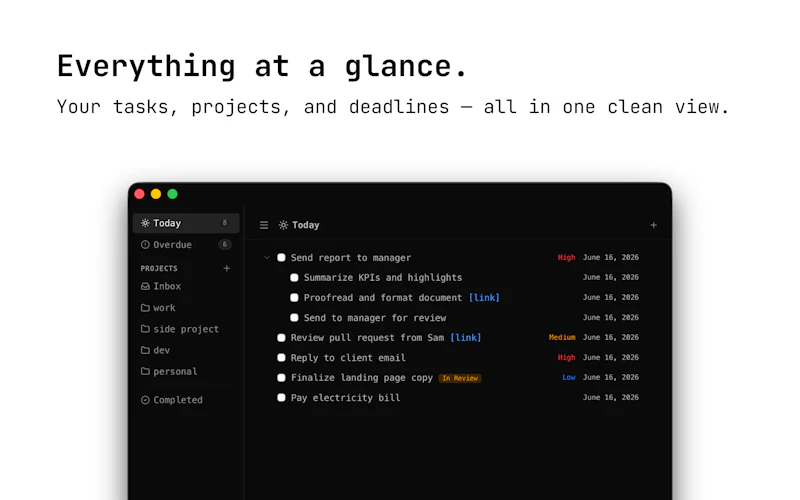Minimize window with yellow button
The image size is (800, 500).
[x=156, y=194]
